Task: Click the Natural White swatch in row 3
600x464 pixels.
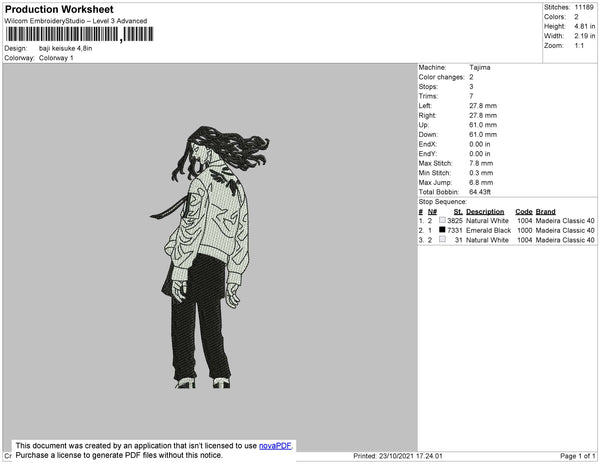Action: click(442, 239)
